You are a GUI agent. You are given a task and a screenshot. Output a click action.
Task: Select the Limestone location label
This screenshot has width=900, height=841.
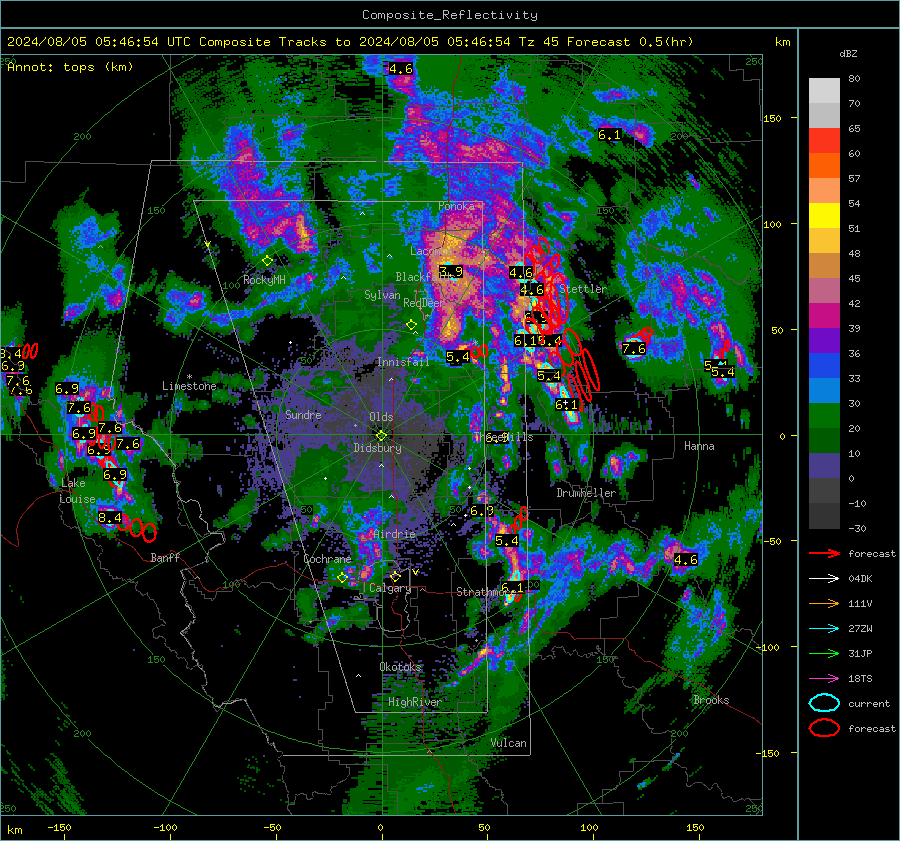pos(189,386)
